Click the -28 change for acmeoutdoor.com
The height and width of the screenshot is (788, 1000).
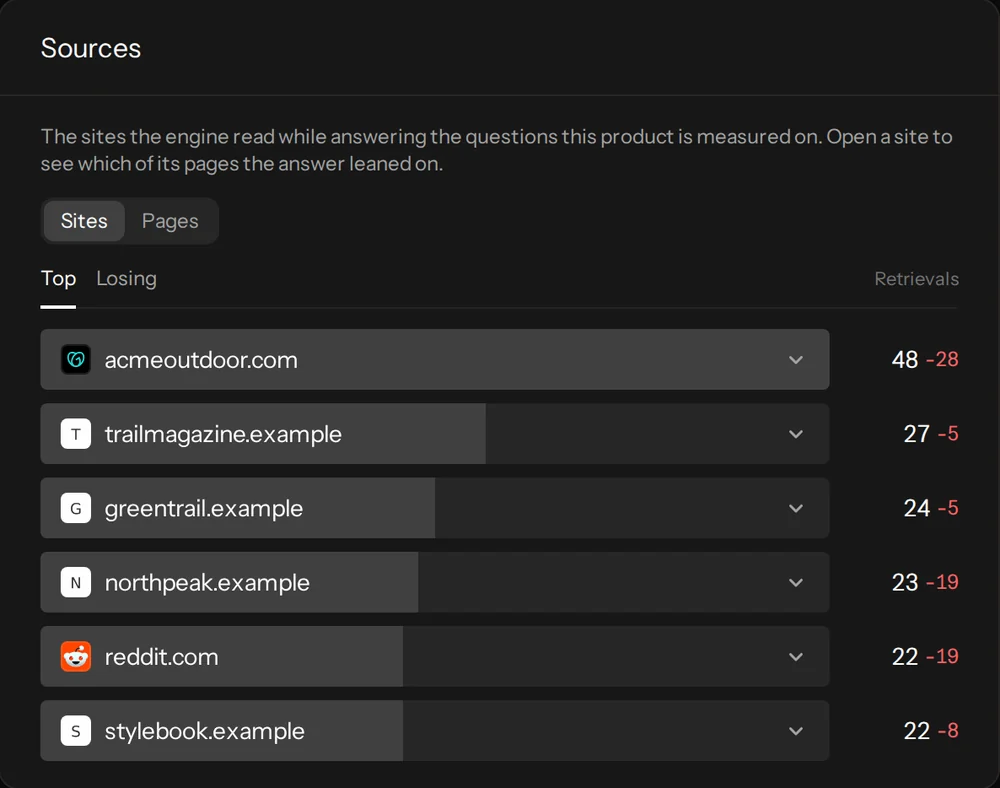point(942,360)
